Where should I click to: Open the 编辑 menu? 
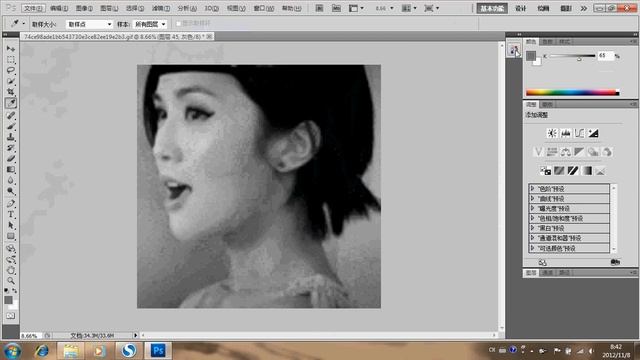(x=59, y=8)
